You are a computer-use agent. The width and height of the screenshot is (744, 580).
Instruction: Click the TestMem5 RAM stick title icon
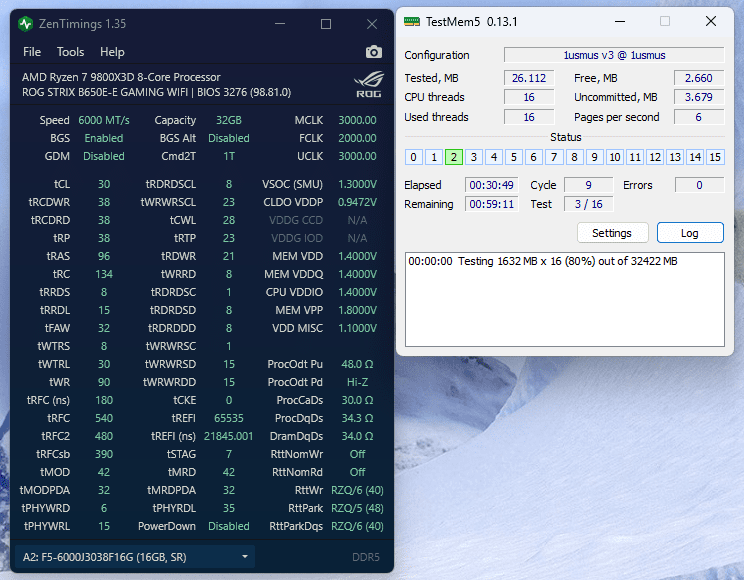point(411,21)
